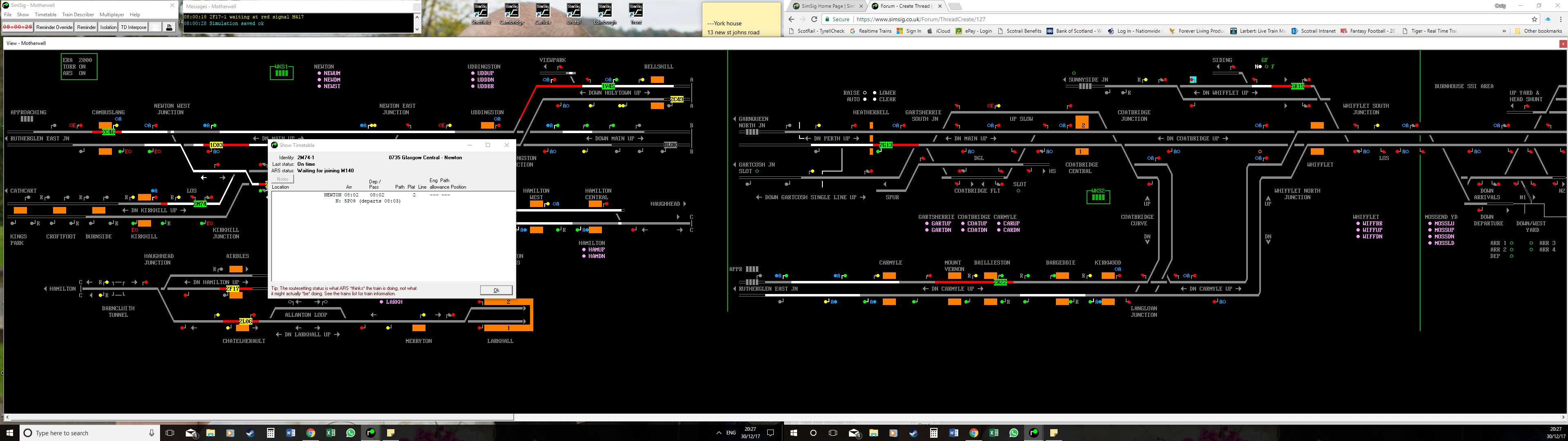
Task: Open the Scotrail Intranet bookmark
Action: 1314,31
